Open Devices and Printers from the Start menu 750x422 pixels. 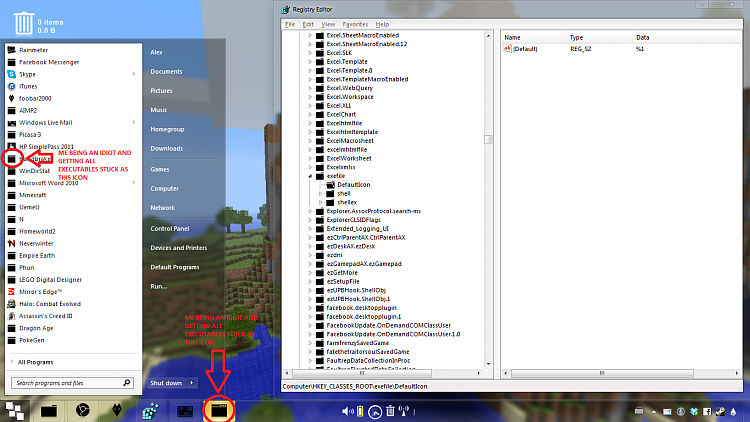(x=178, y=248)
